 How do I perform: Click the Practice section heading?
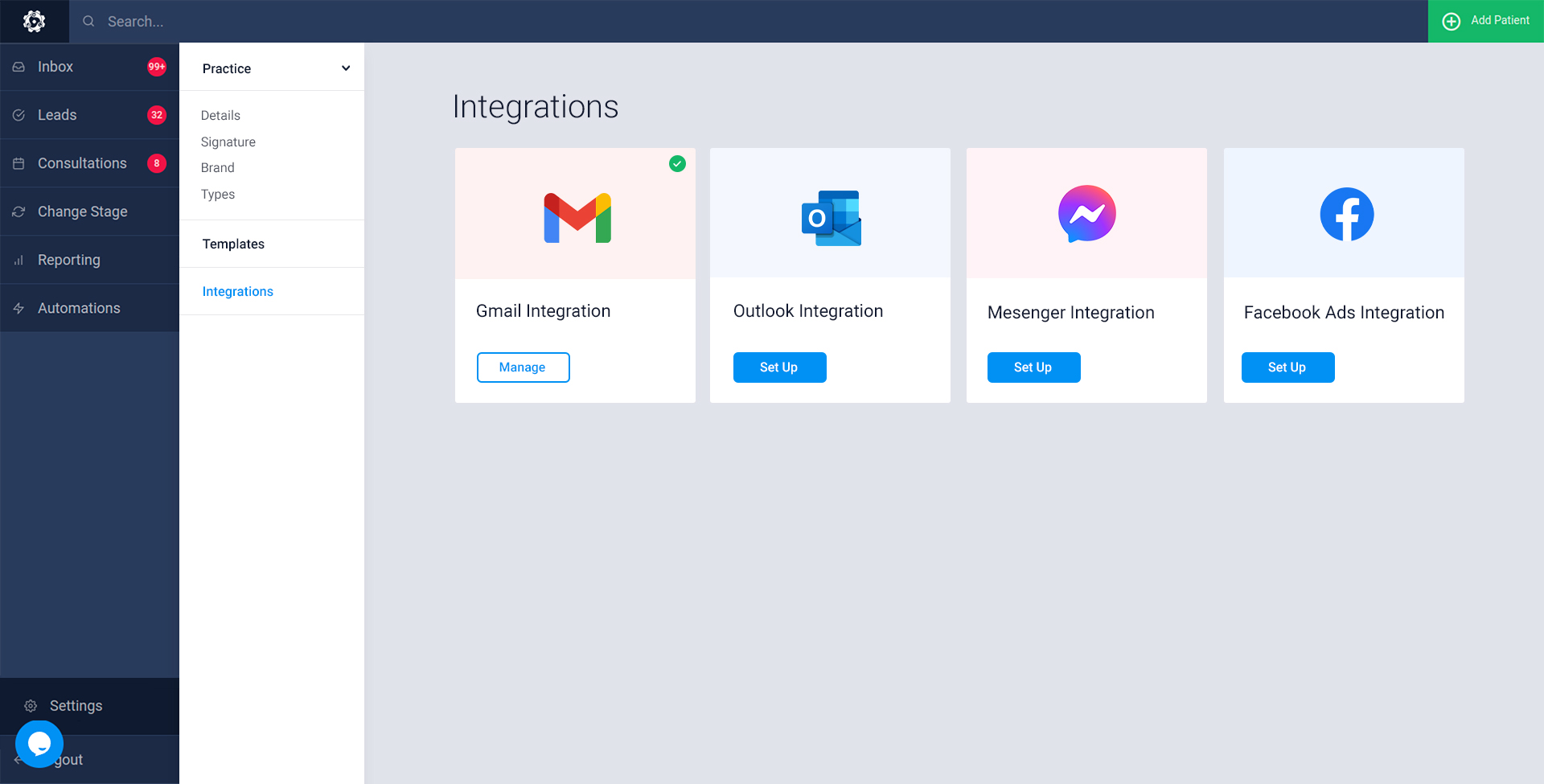pos(227,69)
